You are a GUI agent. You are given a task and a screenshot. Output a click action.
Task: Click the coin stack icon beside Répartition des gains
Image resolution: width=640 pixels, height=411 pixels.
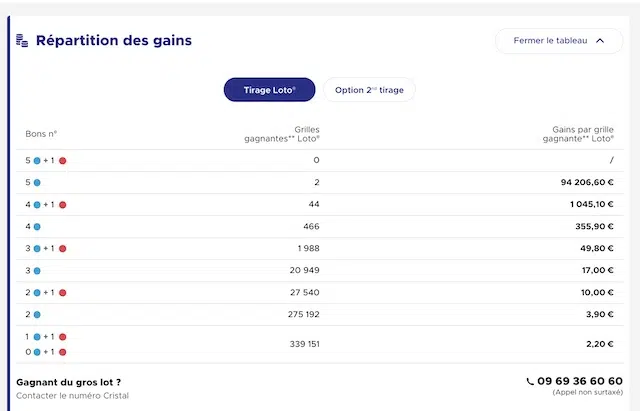22,40
